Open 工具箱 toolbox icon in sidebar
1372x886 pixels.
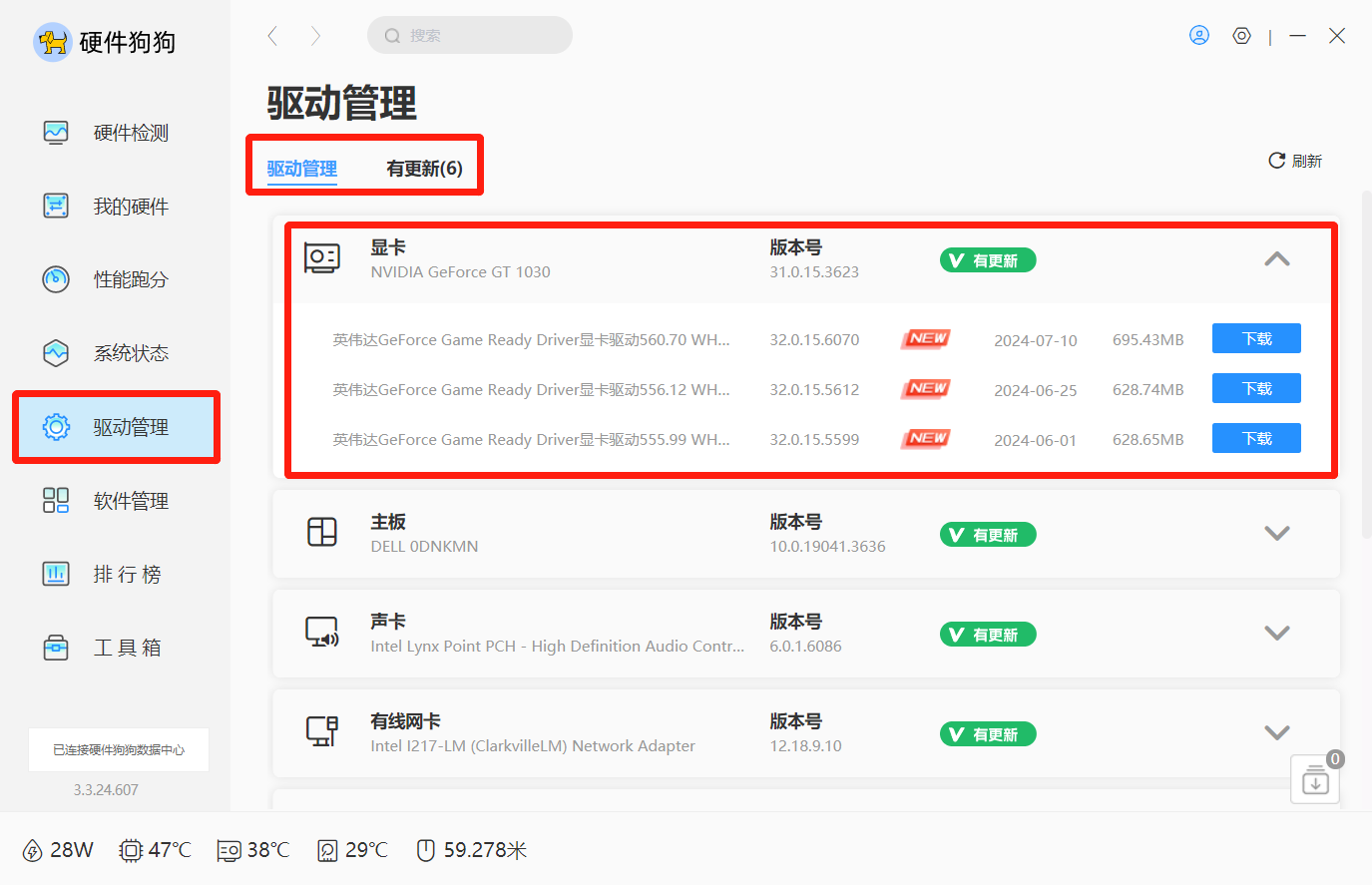56,648
